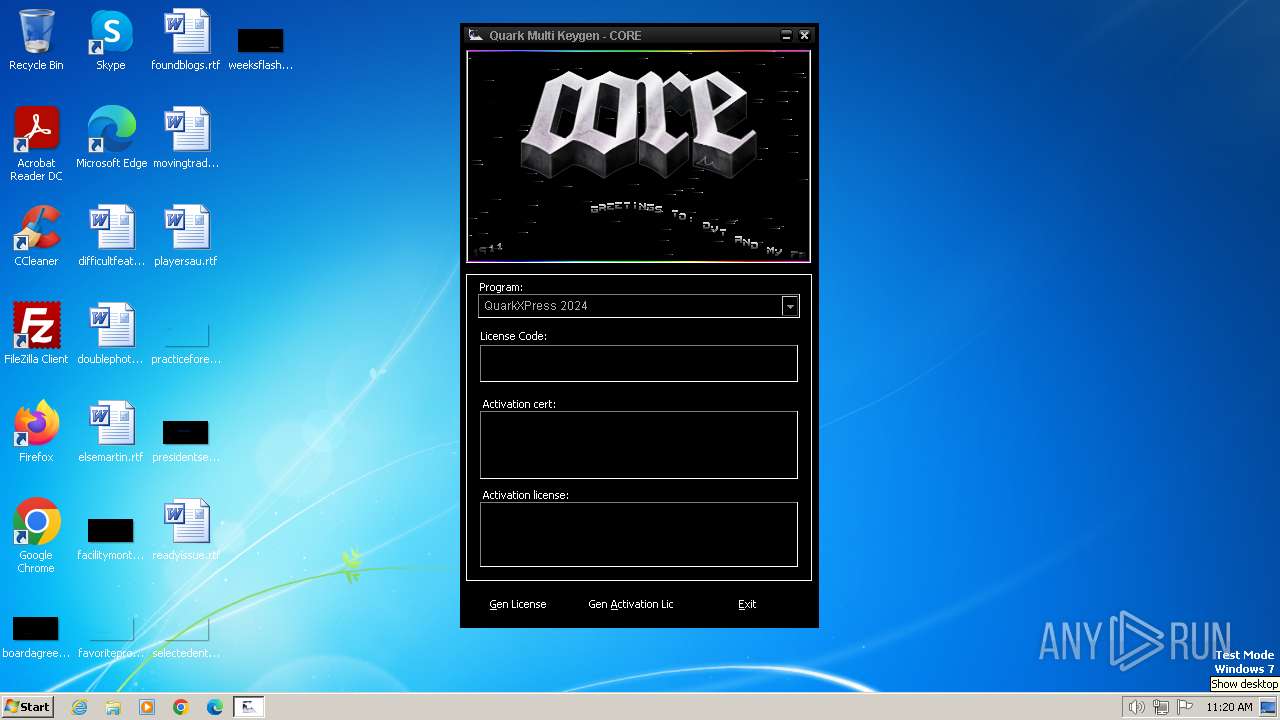Open Windows Explorer from the taskbar
This screenshot has width=1280, height=720.
click(113, 707)
